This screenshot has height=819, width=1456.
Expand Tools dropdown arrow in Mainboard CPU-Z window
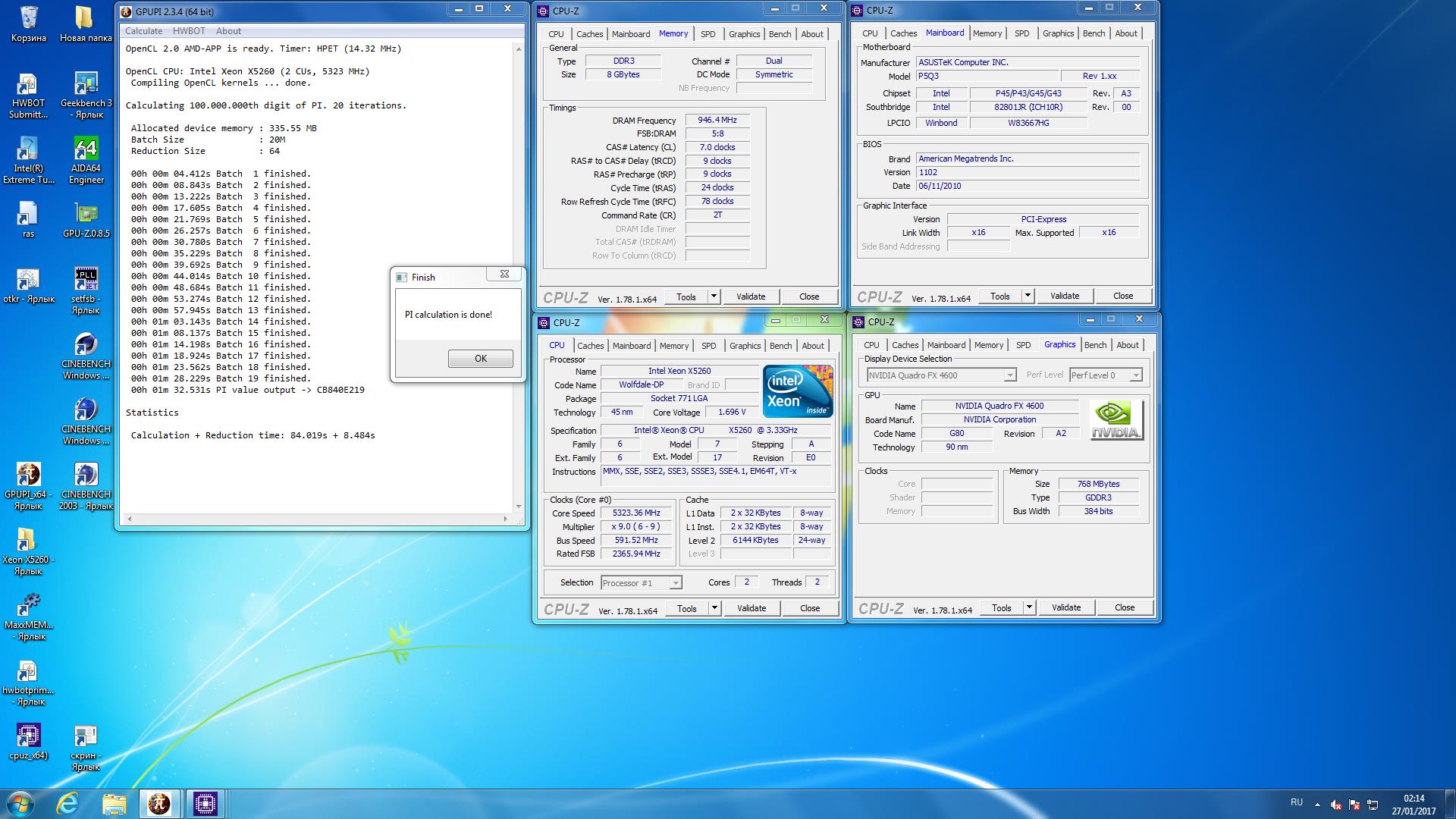coord(1028,296)
